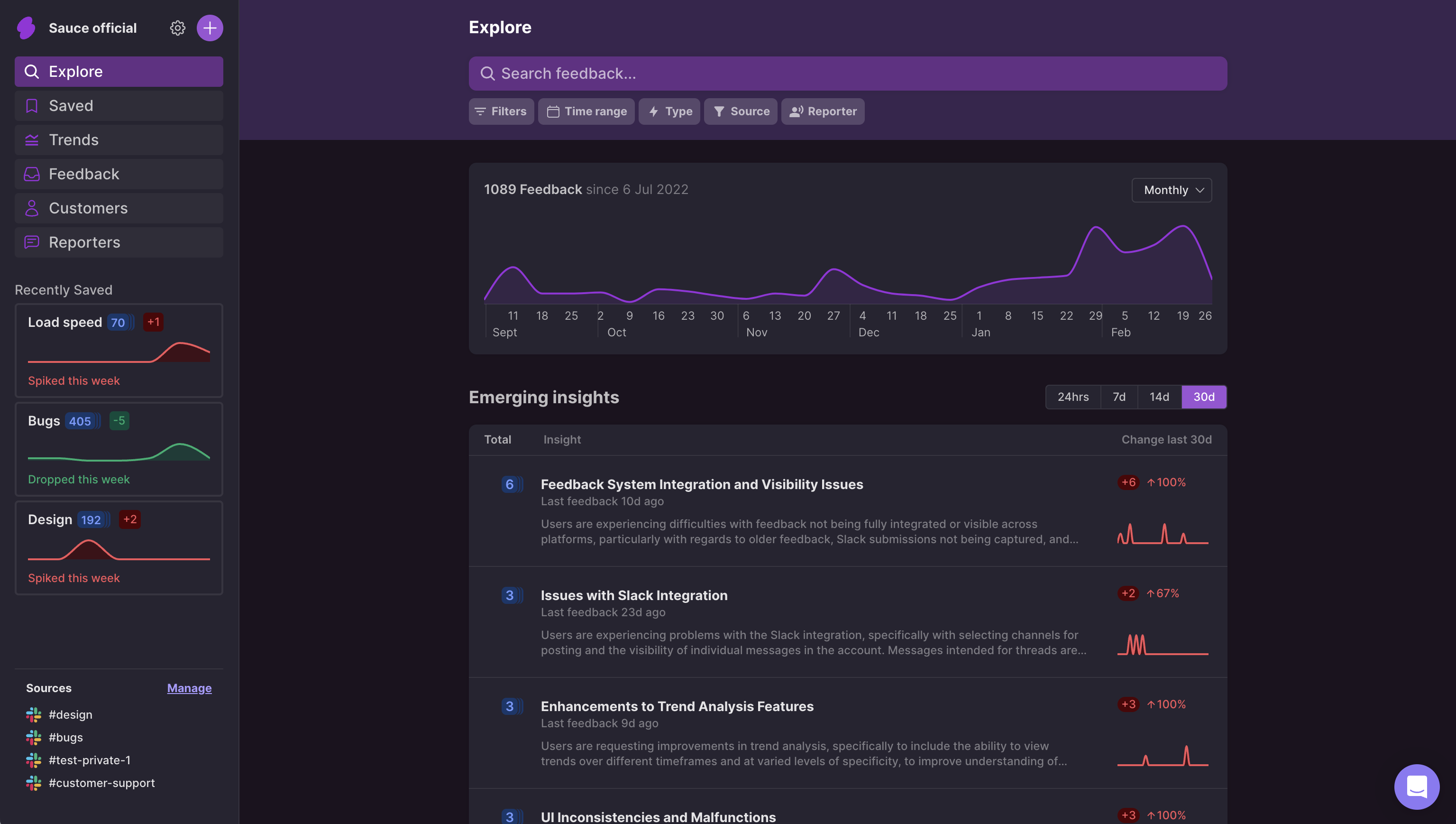Open the Filters dropdown
The width and height of the screenshot is (1456, 824).
(x=501, y=111)
